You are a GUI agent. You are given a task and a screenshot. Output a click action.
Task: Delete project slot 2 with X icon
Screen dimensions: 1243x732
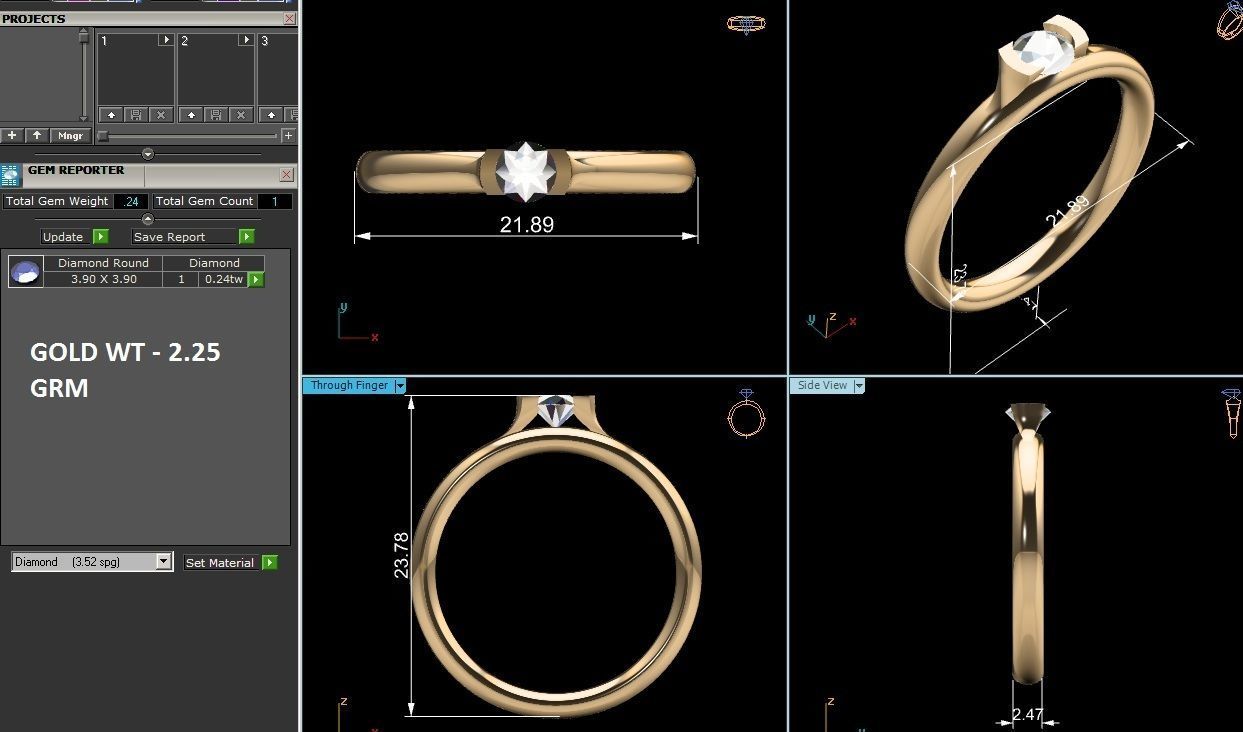coord(240,115)
